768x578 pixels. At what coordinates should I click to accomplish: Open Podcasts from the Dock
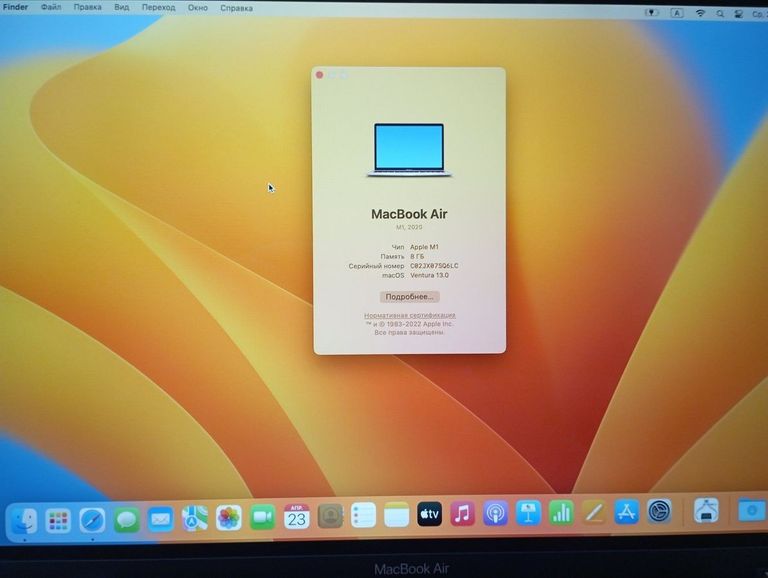[x=495, y=514]
